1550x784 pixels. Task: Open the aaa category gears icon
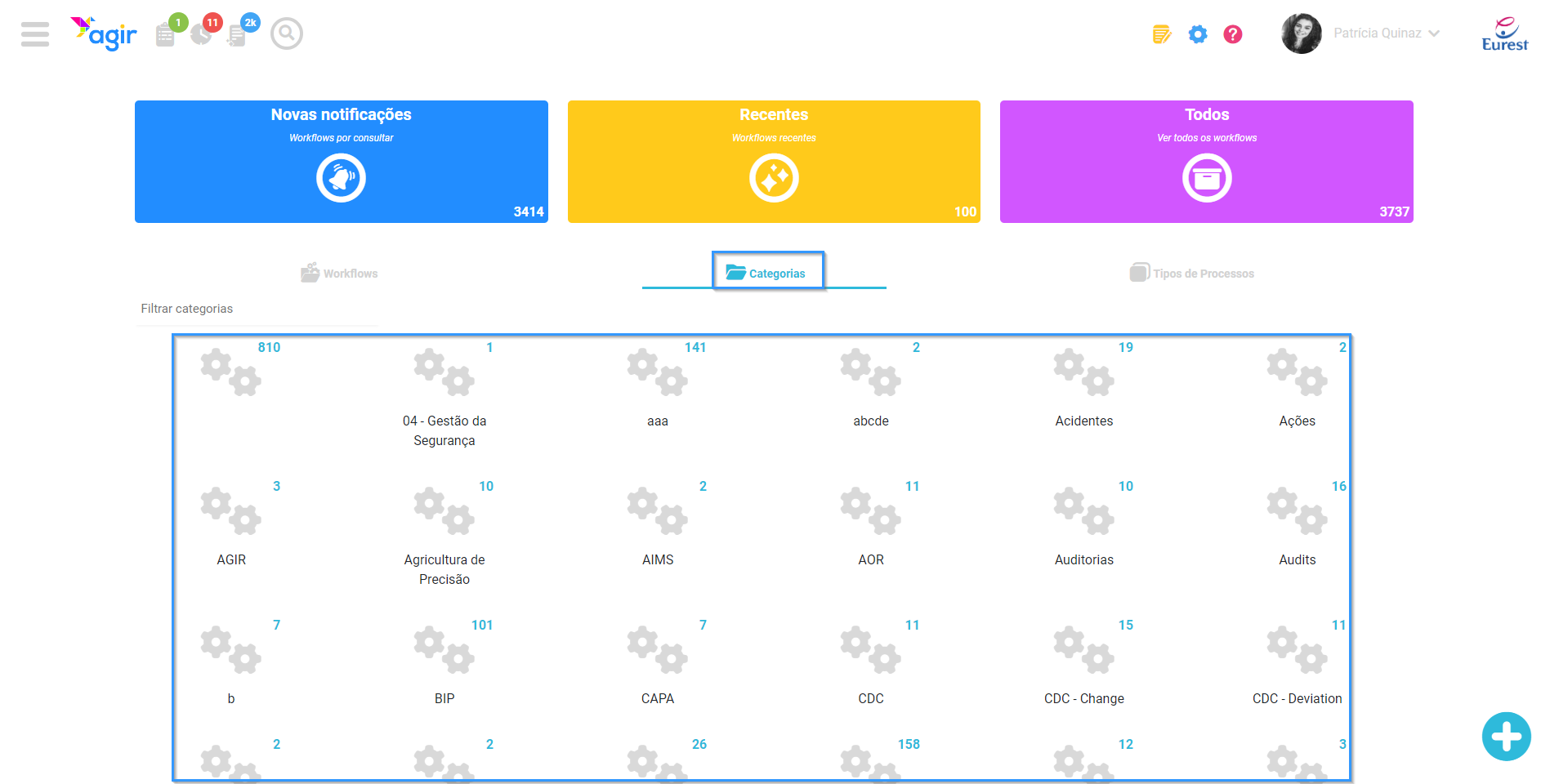coord(658,372)
